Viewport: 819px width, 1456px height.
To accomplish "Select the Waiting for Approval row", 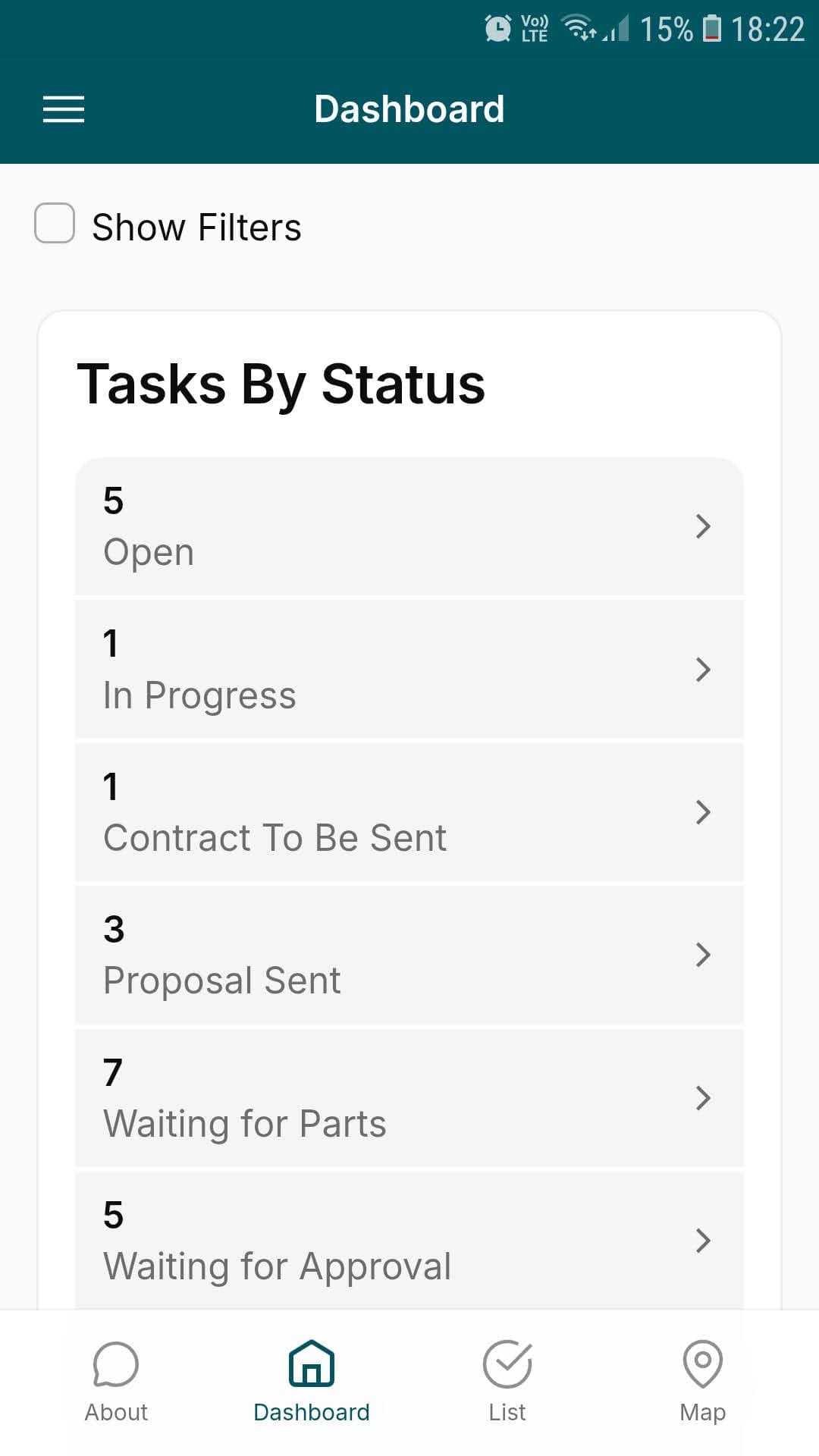I will [x=409, y=1240].
